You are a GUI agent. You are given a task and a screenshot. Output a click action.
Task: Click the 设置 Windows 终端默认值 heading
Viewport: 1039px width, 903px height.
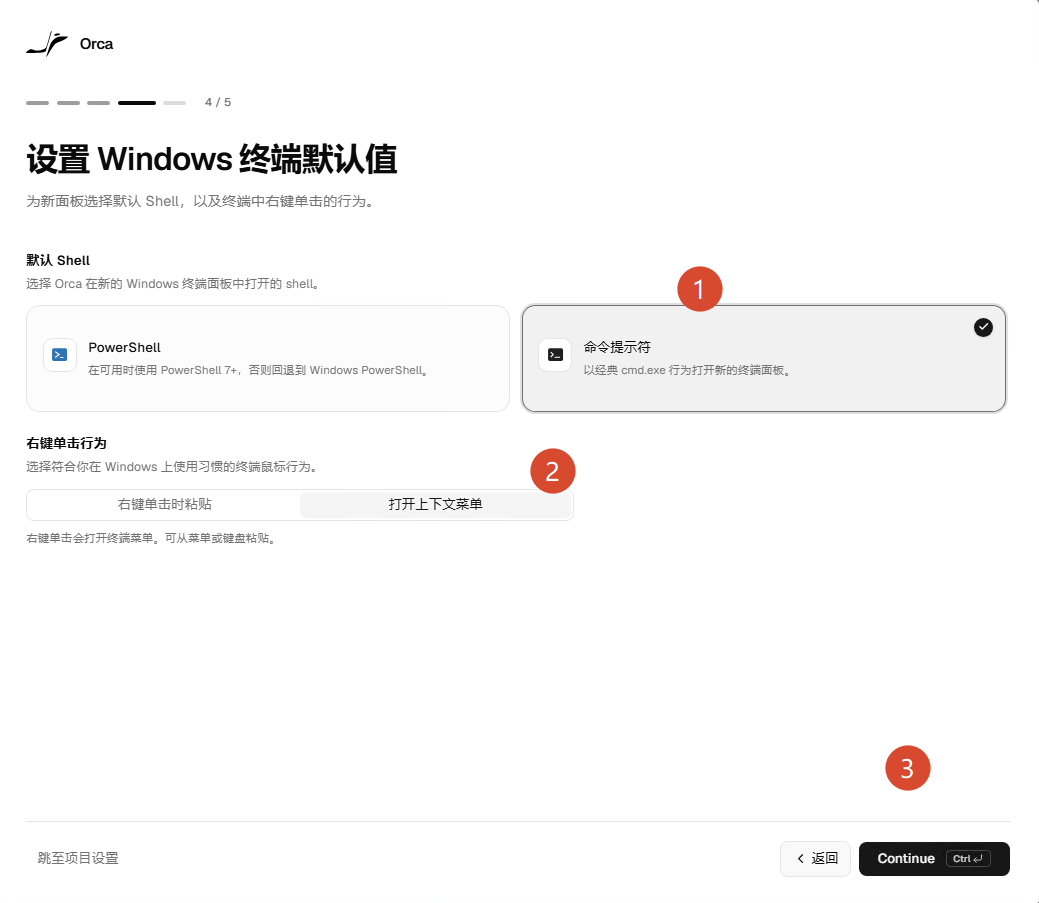pyautogui.click(x=212, y=159)
